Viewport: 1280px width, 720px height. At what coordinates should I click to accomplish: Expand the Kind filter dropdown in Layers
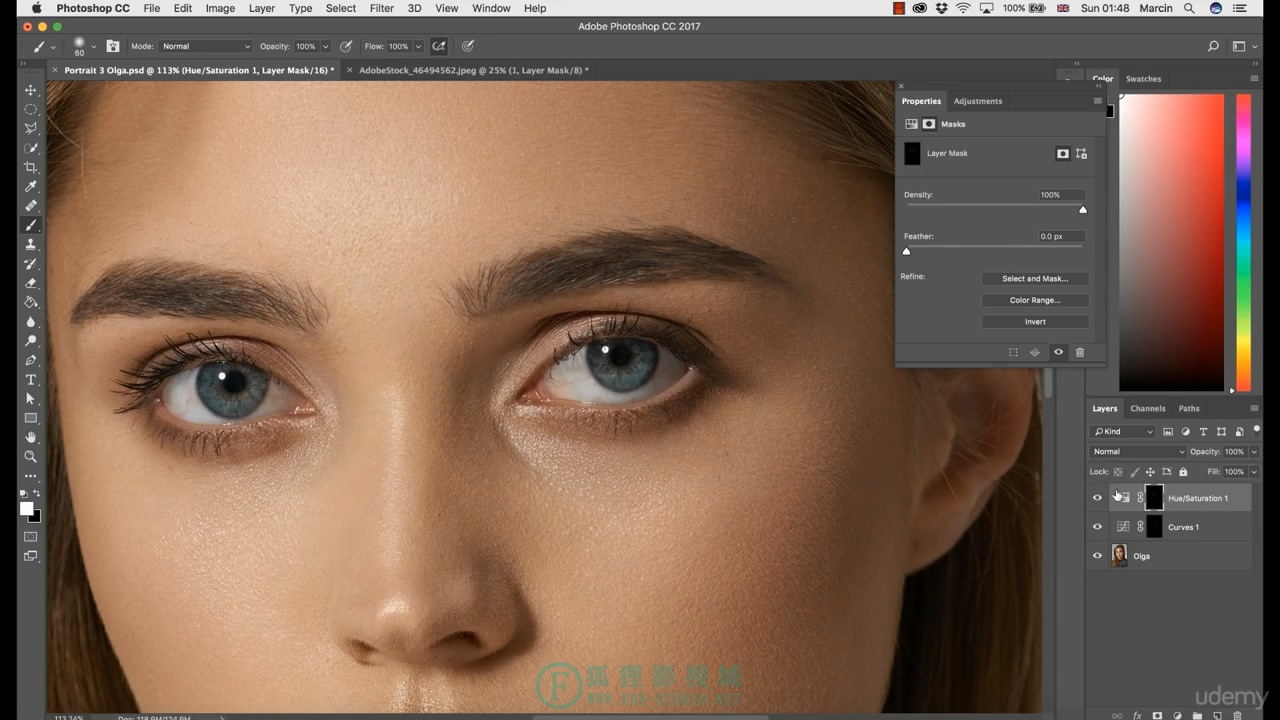[1122, 432]
